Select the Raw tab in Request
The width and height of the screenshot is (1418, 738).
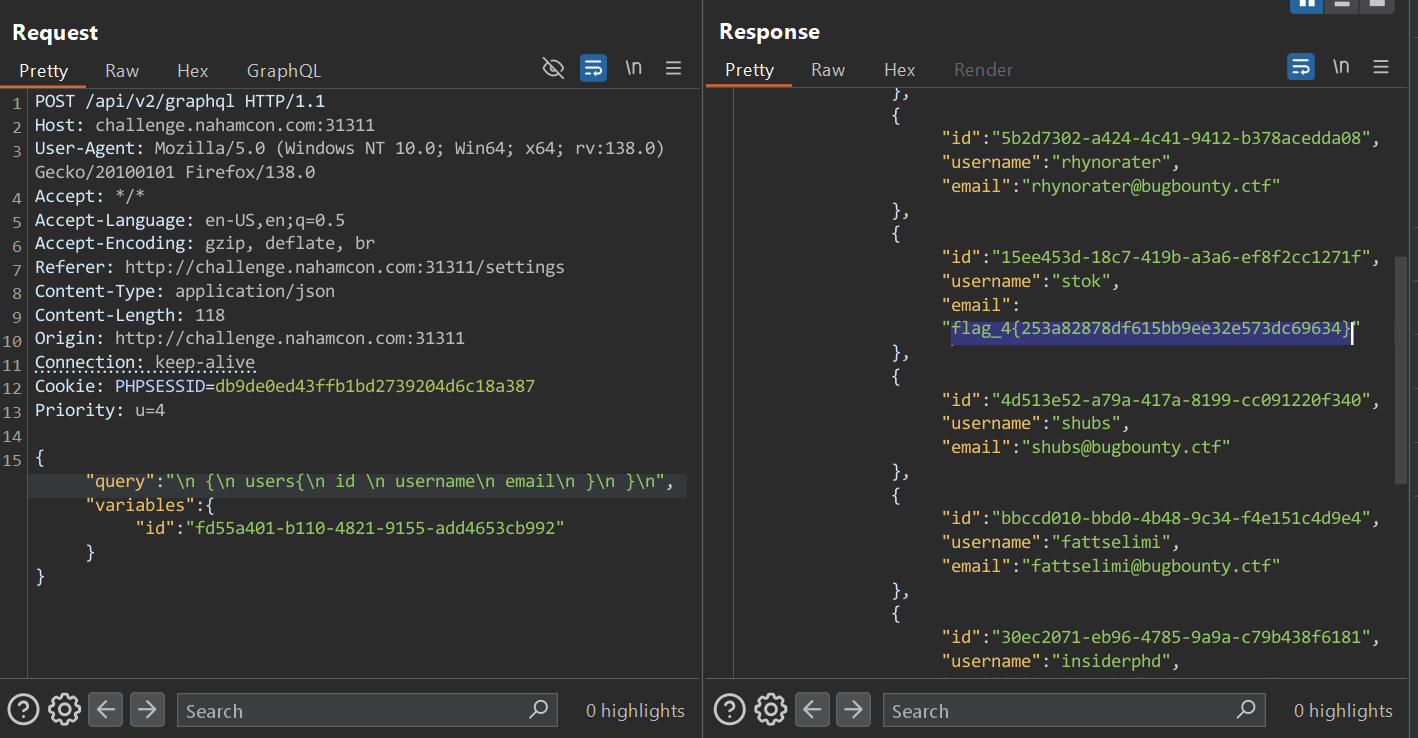pos(122,70)
